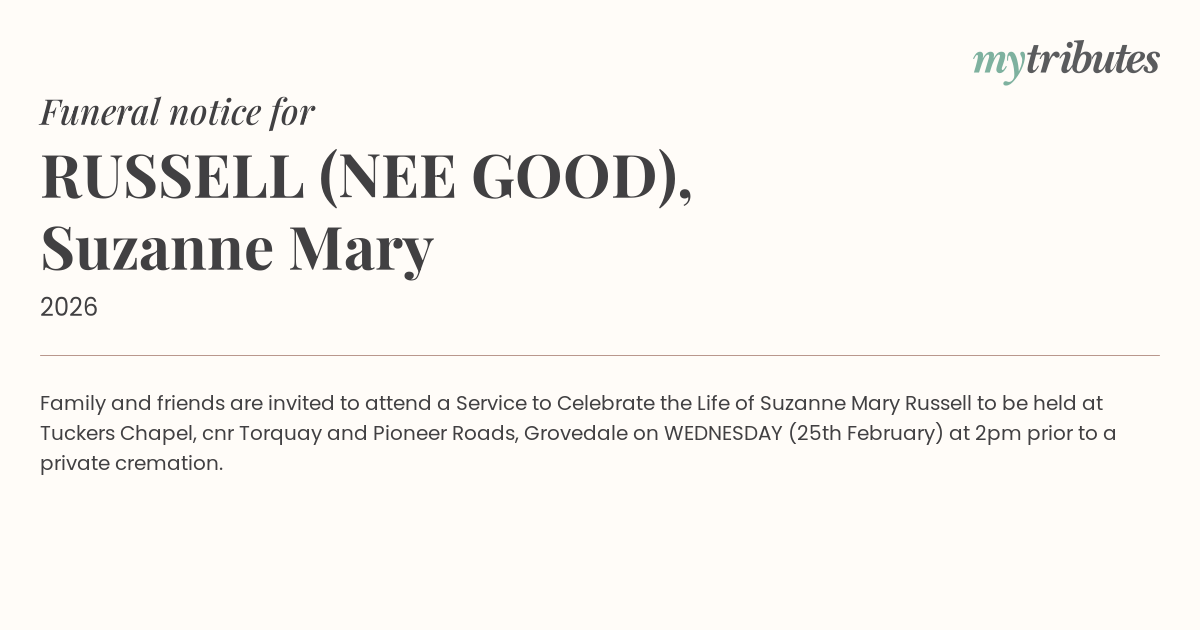Click the green "my" part of the logo
The height and width of the screenshot is (630, 1200).
pyautogui.click(x=998, y=62)
